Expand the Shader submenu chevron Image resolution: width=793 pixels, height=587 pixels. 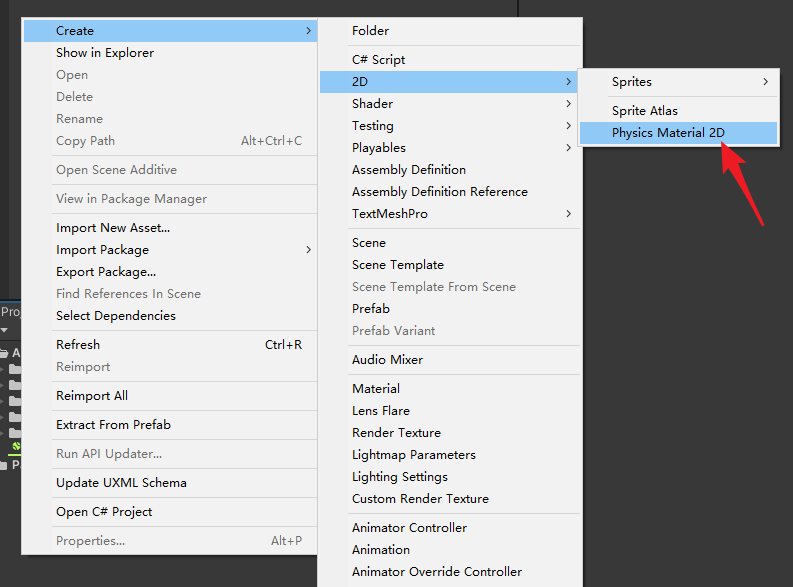pyautogui.click(x=568, y=104)
